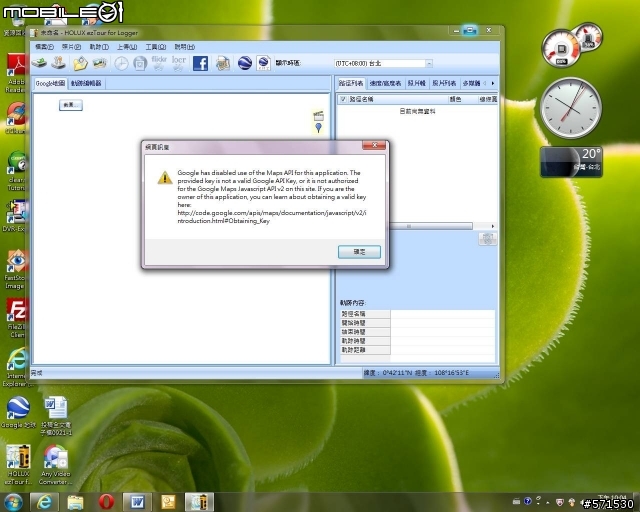Open Google Earth desktop shortcut

click(x=18, y=412)
